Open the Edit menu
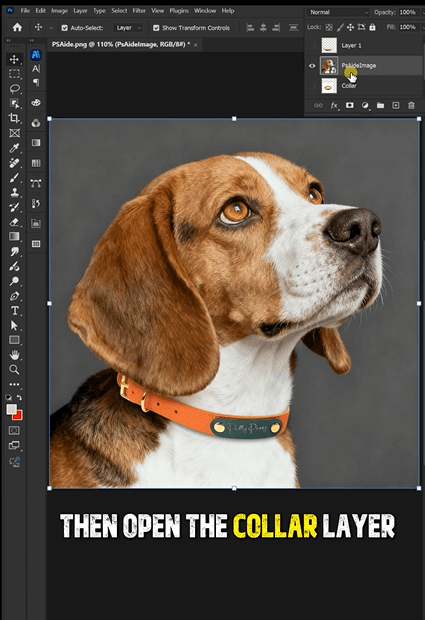Screen dimensions: 425x620 tap(41, 11)
